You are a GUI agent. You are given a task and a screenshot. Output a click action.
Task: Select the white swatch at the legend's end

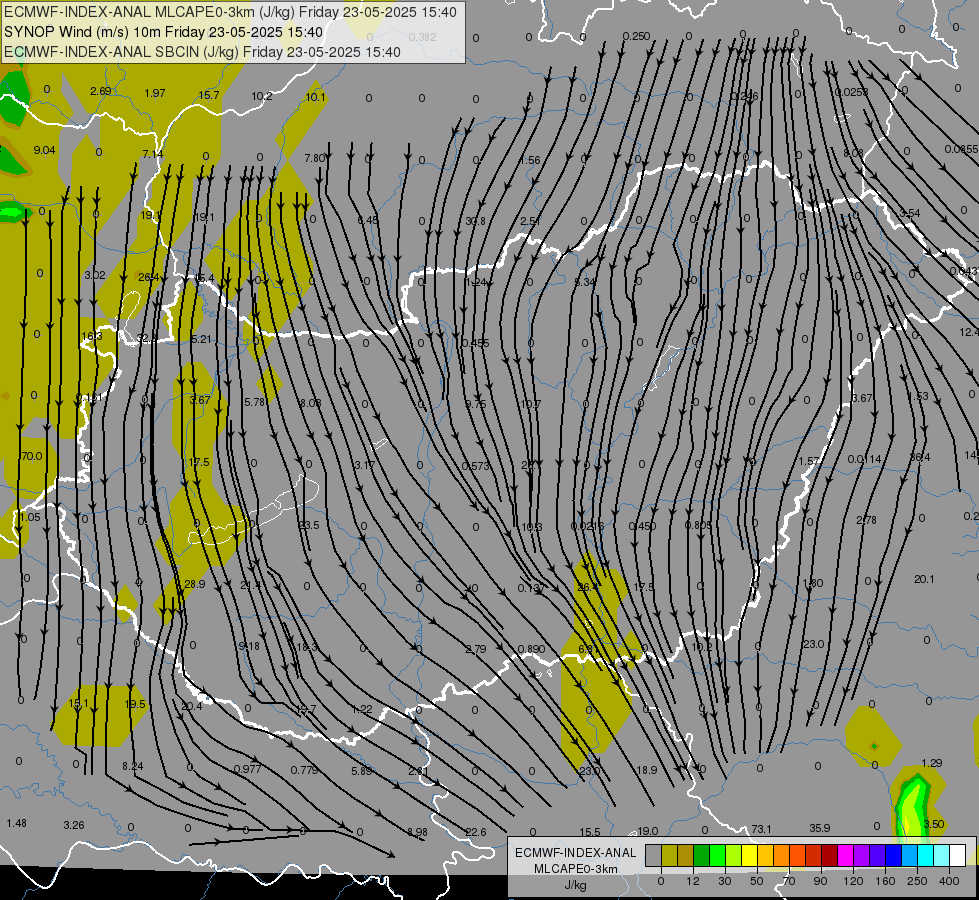click(x=957, y=855)
